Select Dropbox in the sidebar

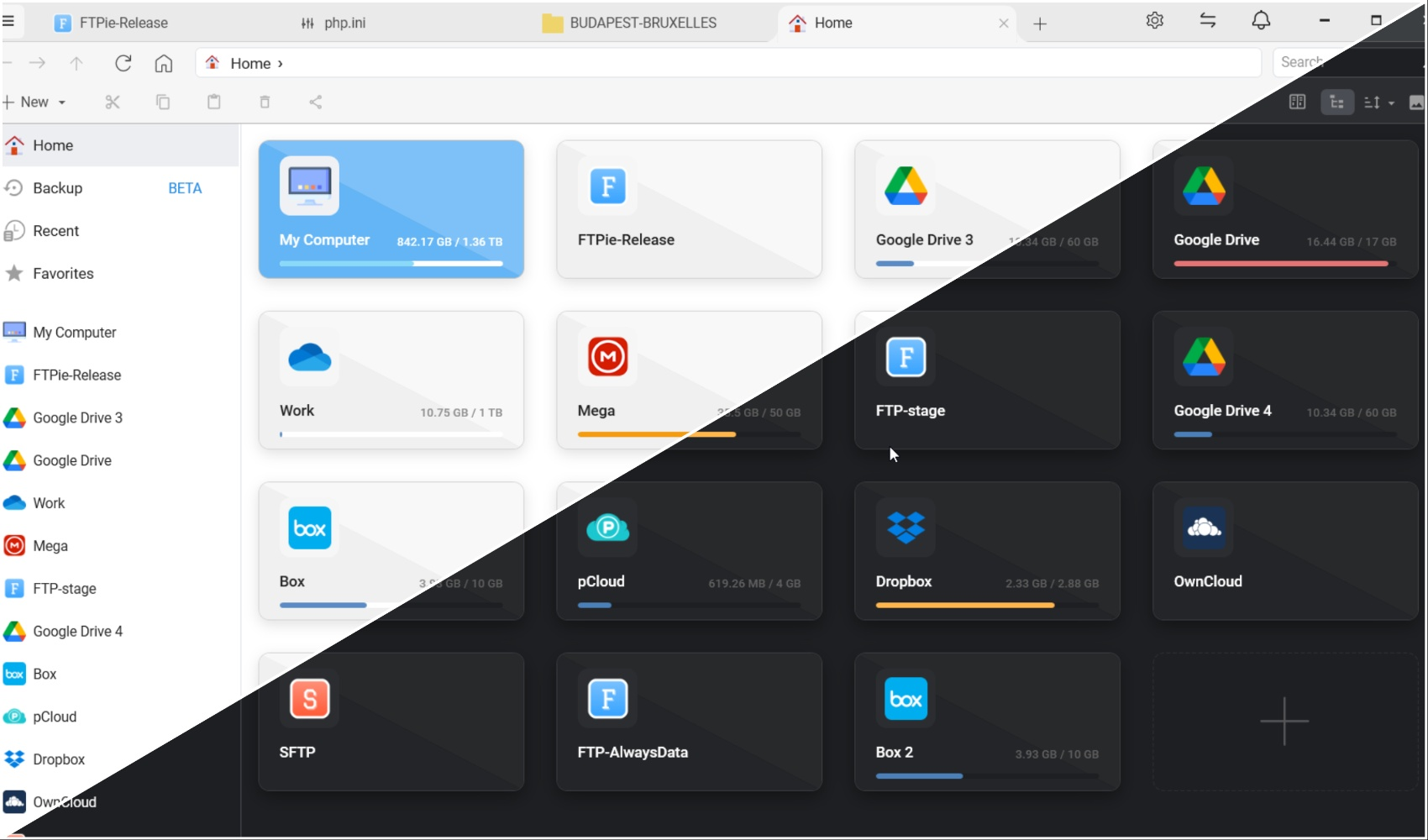coord(120,759)
